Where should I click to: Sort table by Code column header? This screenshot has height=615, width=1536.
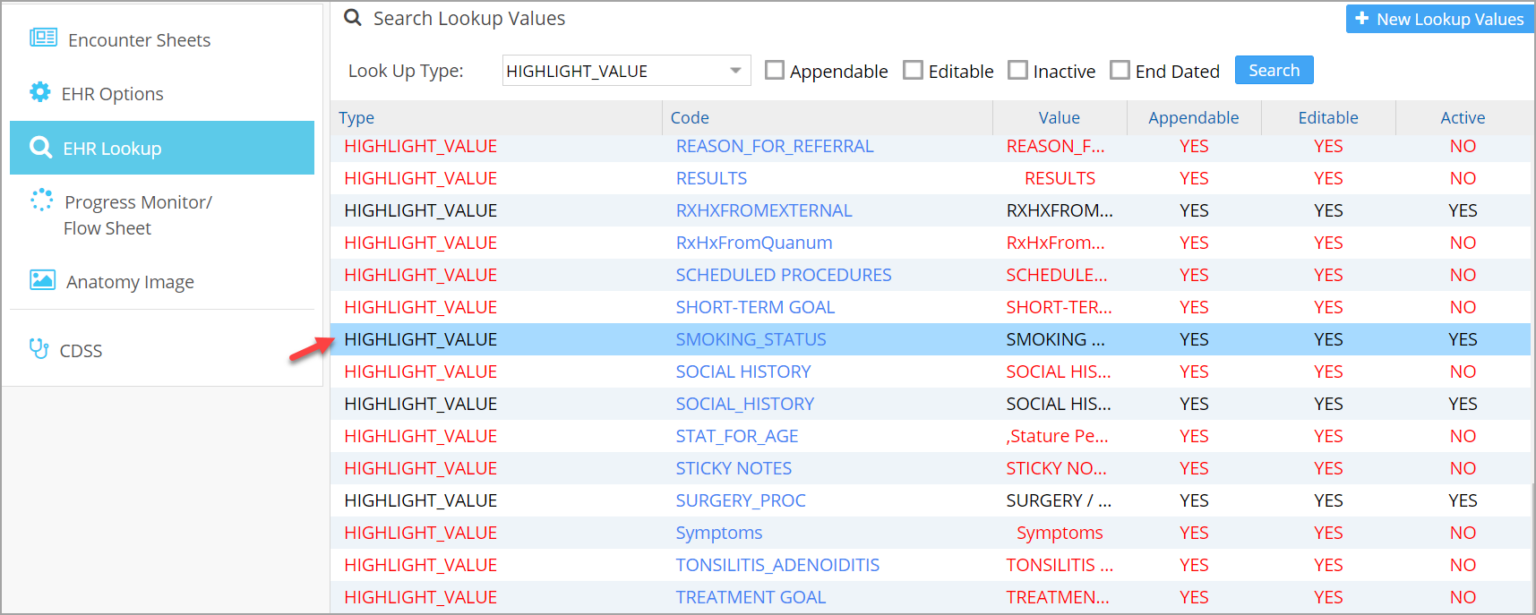tap(689, 118)
